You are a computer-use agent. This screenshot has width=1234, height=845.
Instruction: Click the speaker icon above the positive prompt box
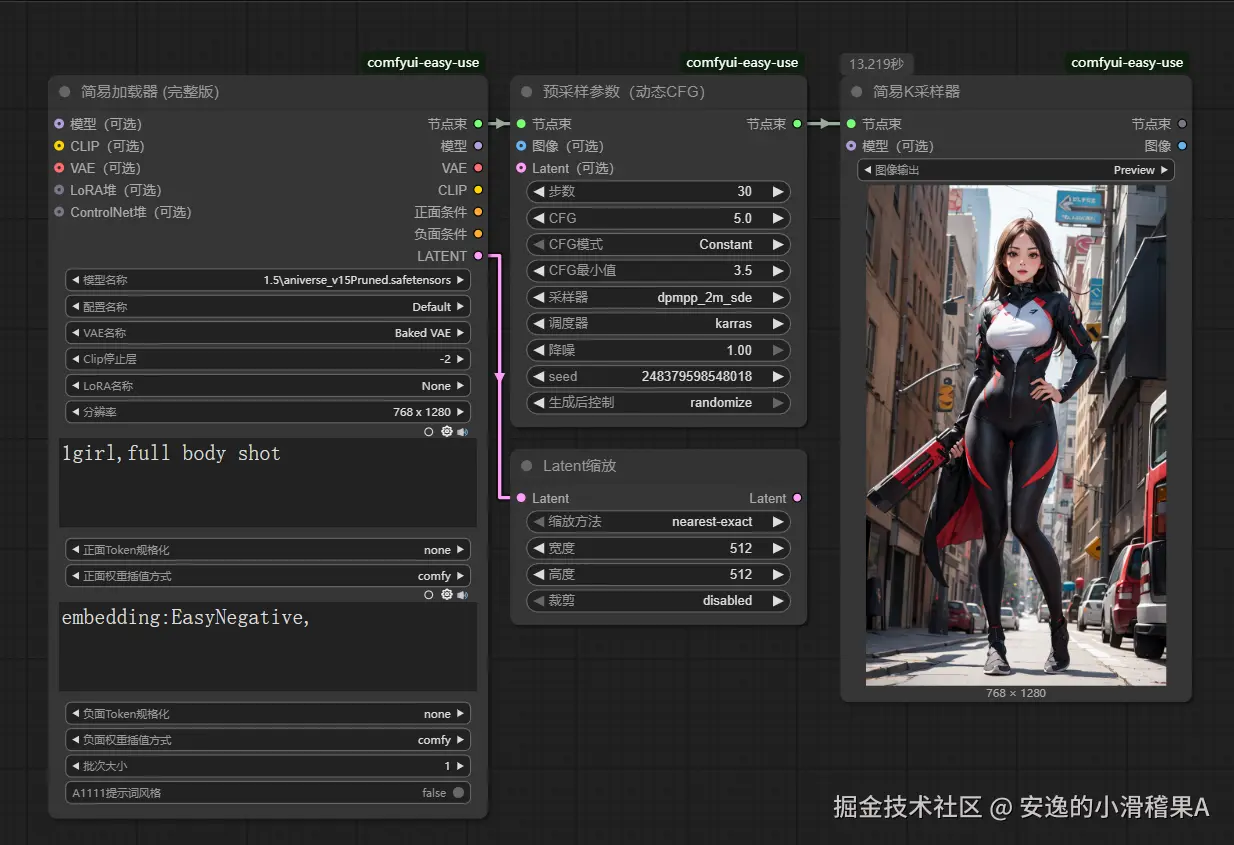coord(462,431)
